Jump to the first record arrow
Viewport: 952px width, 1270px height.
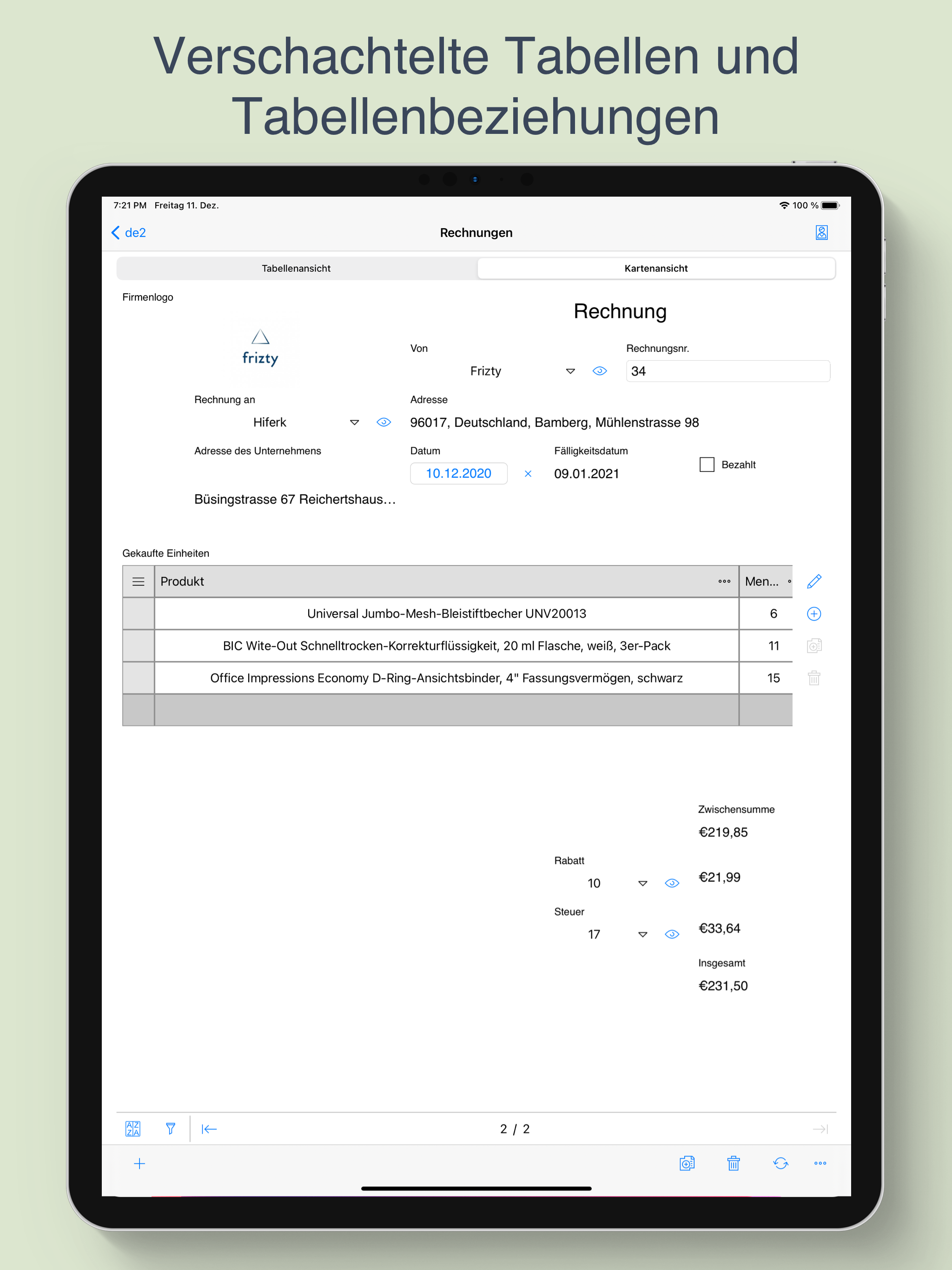[209, 1129]
